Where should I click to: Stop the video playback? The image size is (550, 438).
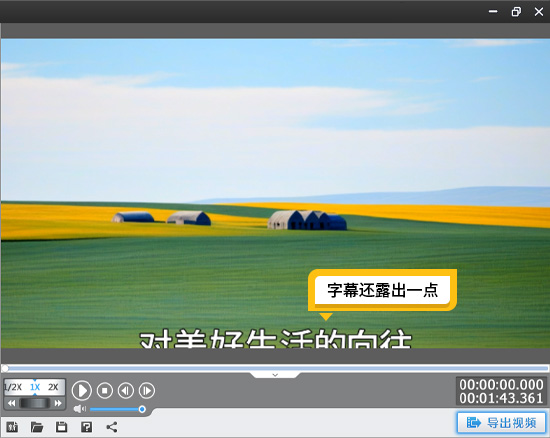click(x=105, y=390)
